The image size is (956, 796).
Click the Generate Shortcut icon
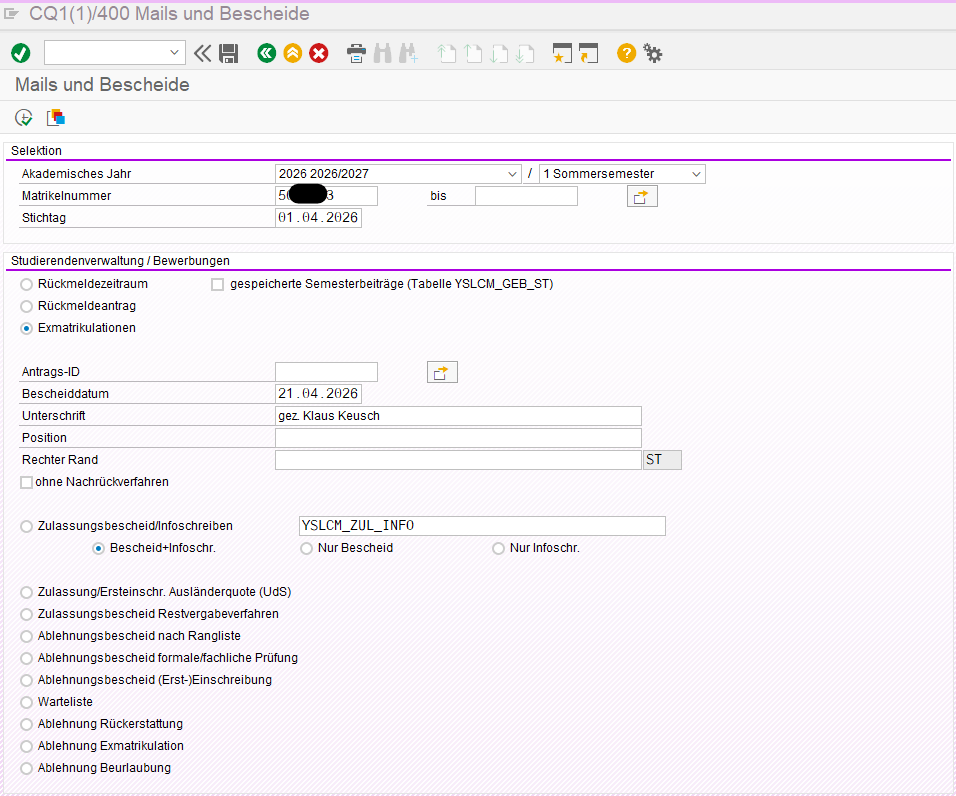click(x=588, y=54)
